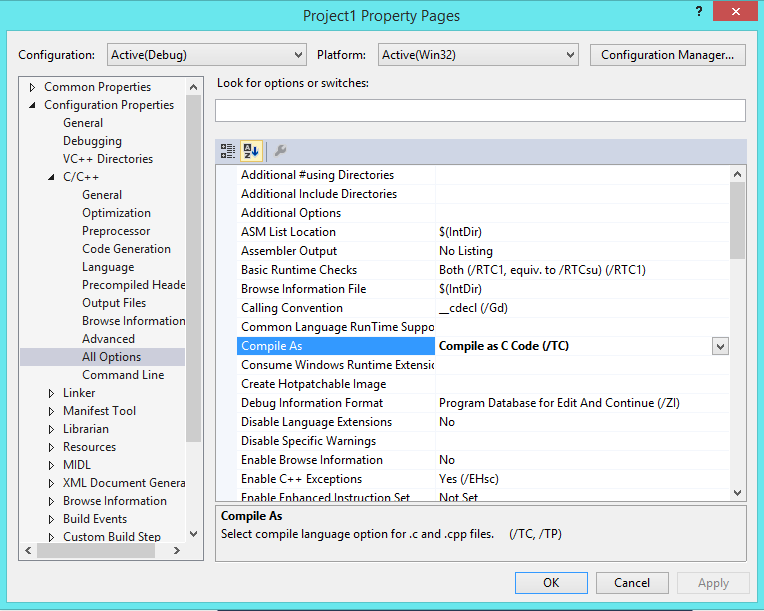Click the help question mark icon
The width and height of the screenshot is (764, 611).
[x=692, y=10]
